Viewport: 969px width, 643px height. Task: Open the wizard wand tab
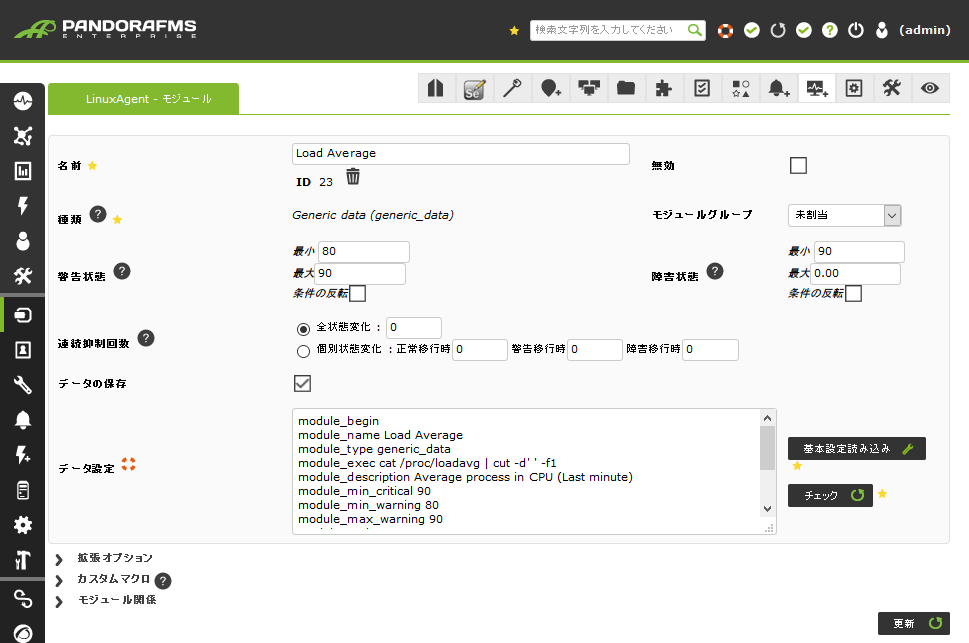512,88
